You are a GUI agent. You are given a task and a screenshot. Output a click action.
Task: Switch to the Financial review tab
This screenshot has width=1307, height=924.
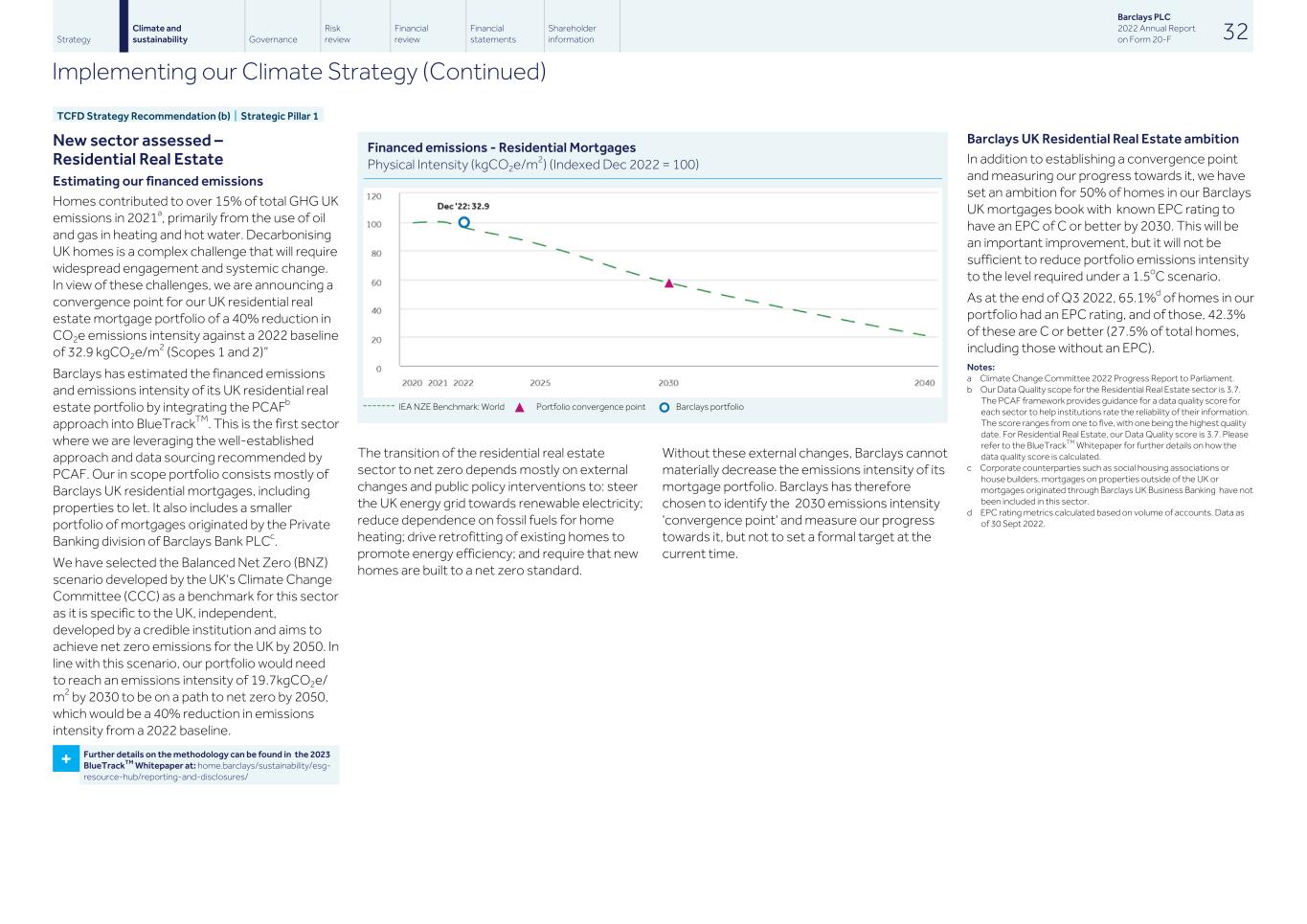click(x=411, y=34)
